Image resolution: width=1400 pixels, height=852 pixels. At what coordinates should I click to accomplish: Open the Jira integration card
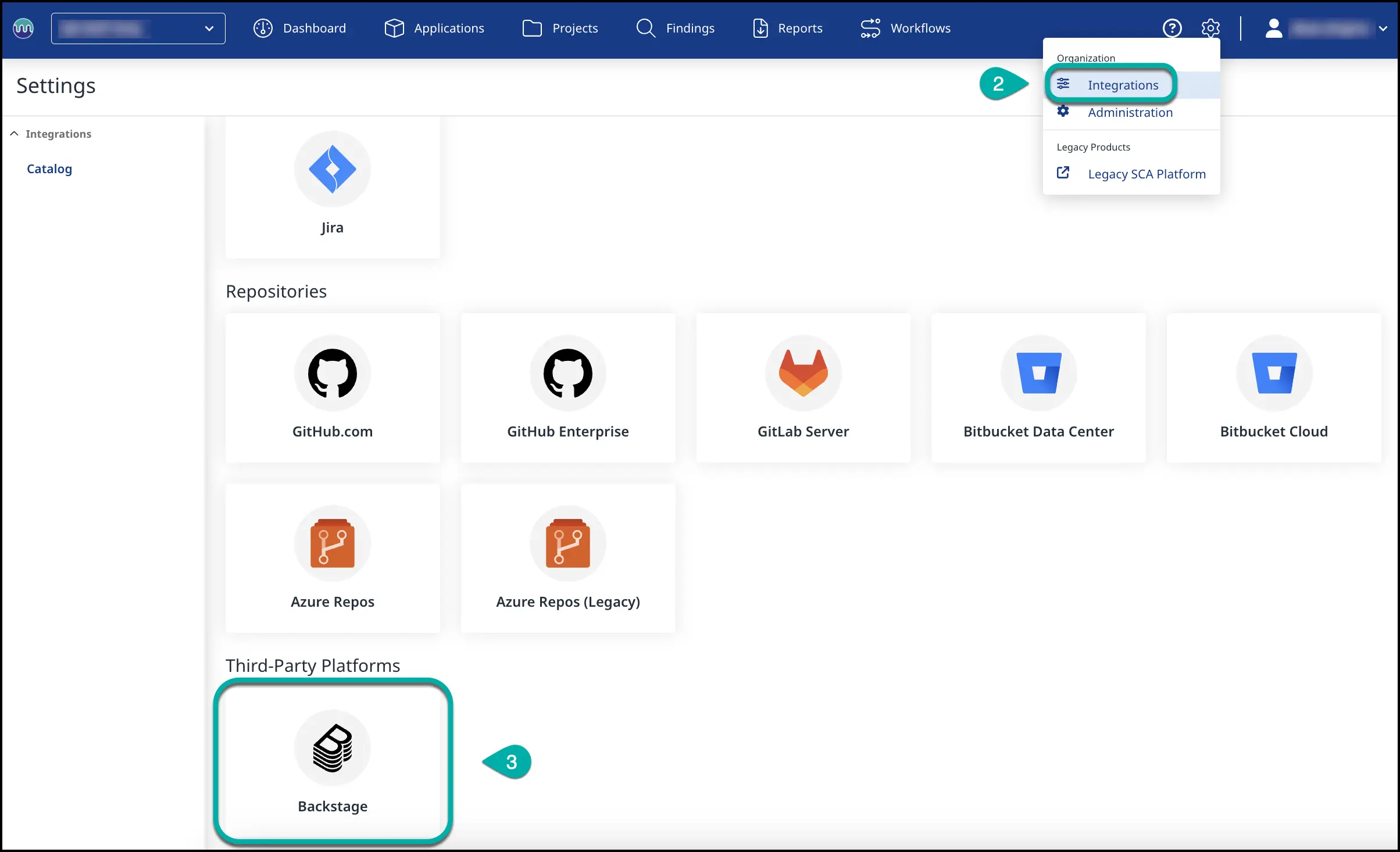(332, 186)
